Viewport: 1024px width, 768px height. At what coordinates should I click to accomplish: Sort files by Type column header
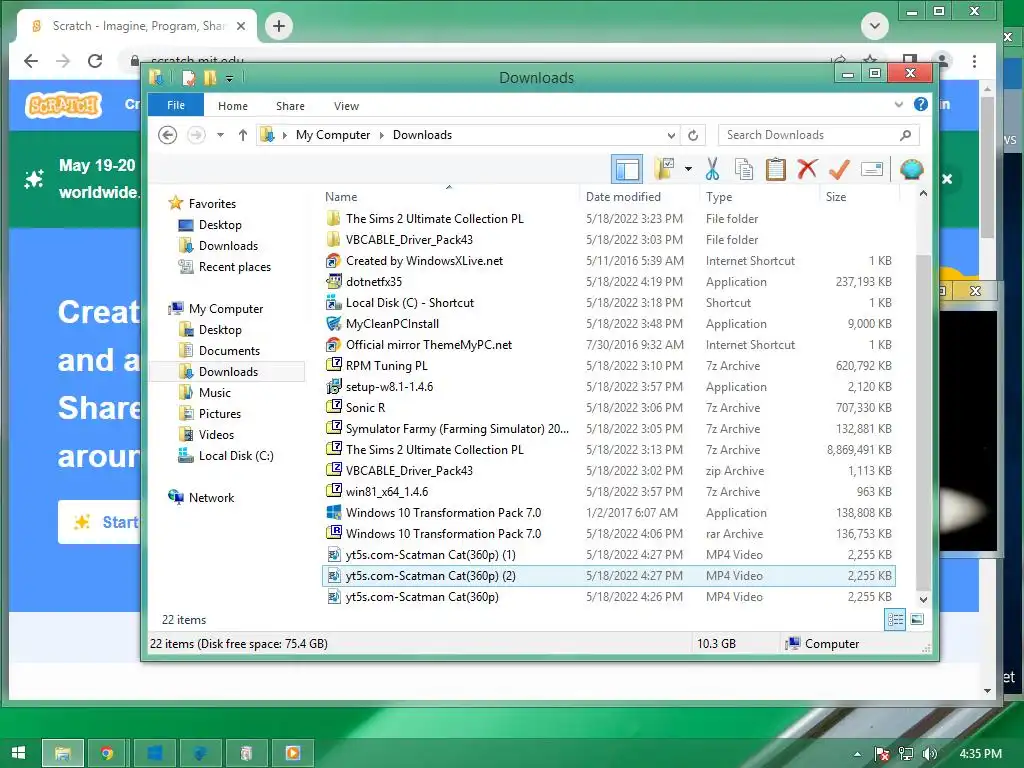point(719,197)
